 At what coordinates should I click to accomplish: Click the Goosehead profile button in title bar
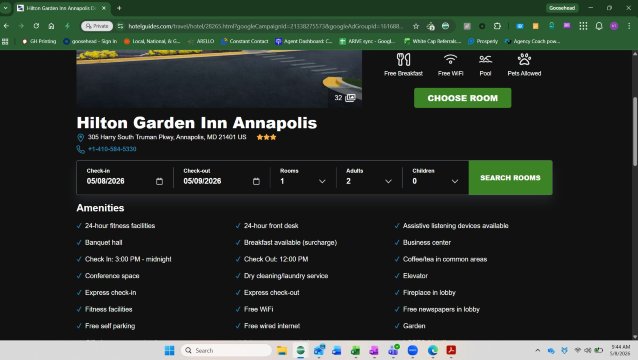(562, 8)
